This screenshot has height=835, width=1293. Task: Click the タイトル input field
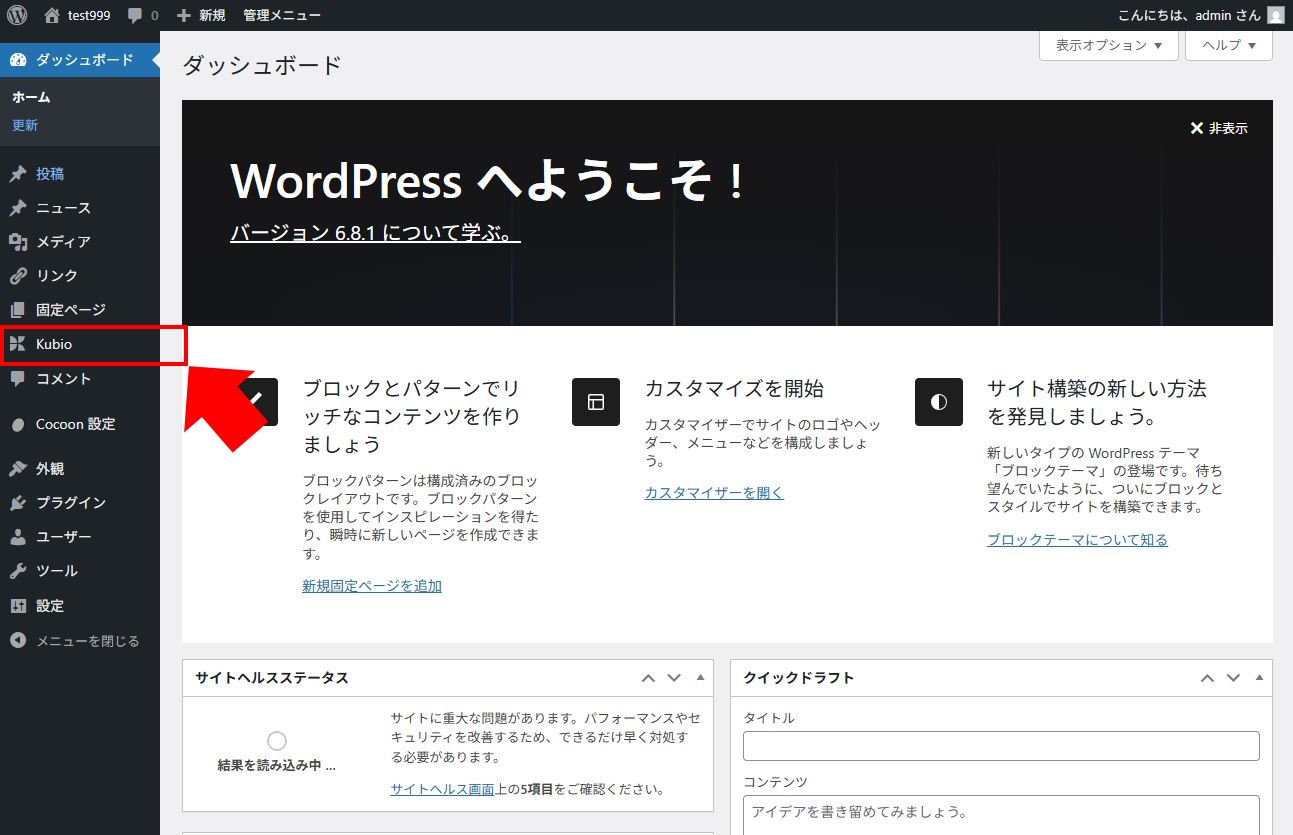coord(1001,746)
